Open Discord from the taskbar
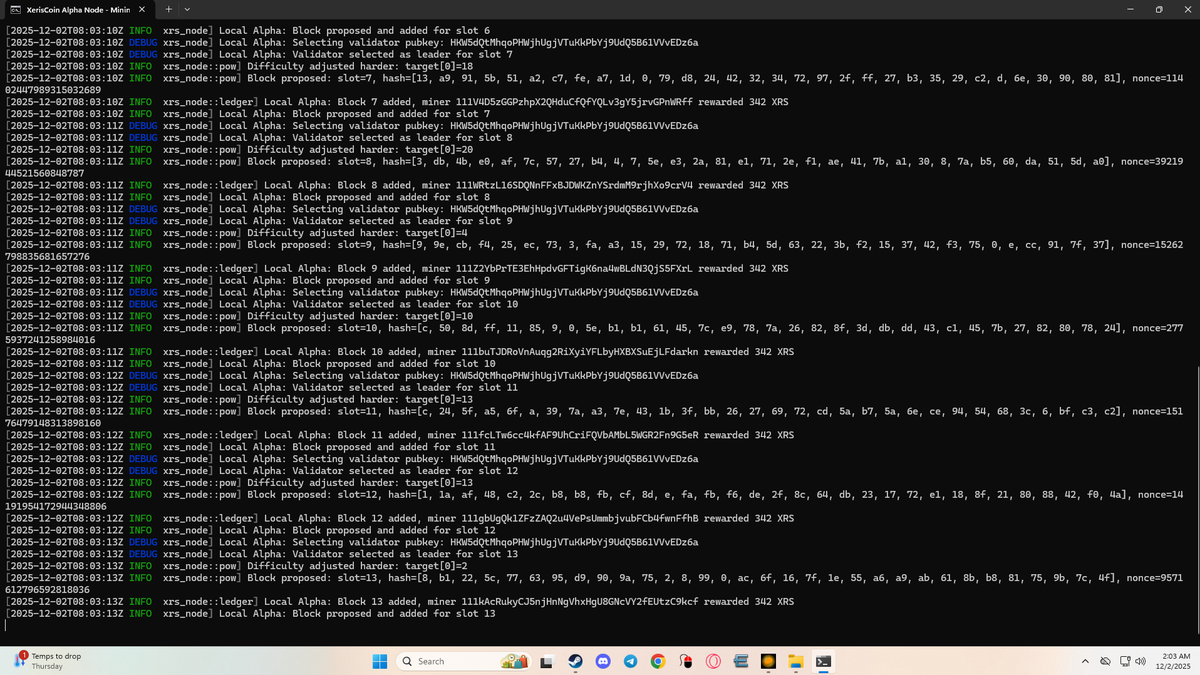This screenshot has width=1200, height=675. point(603,661)
